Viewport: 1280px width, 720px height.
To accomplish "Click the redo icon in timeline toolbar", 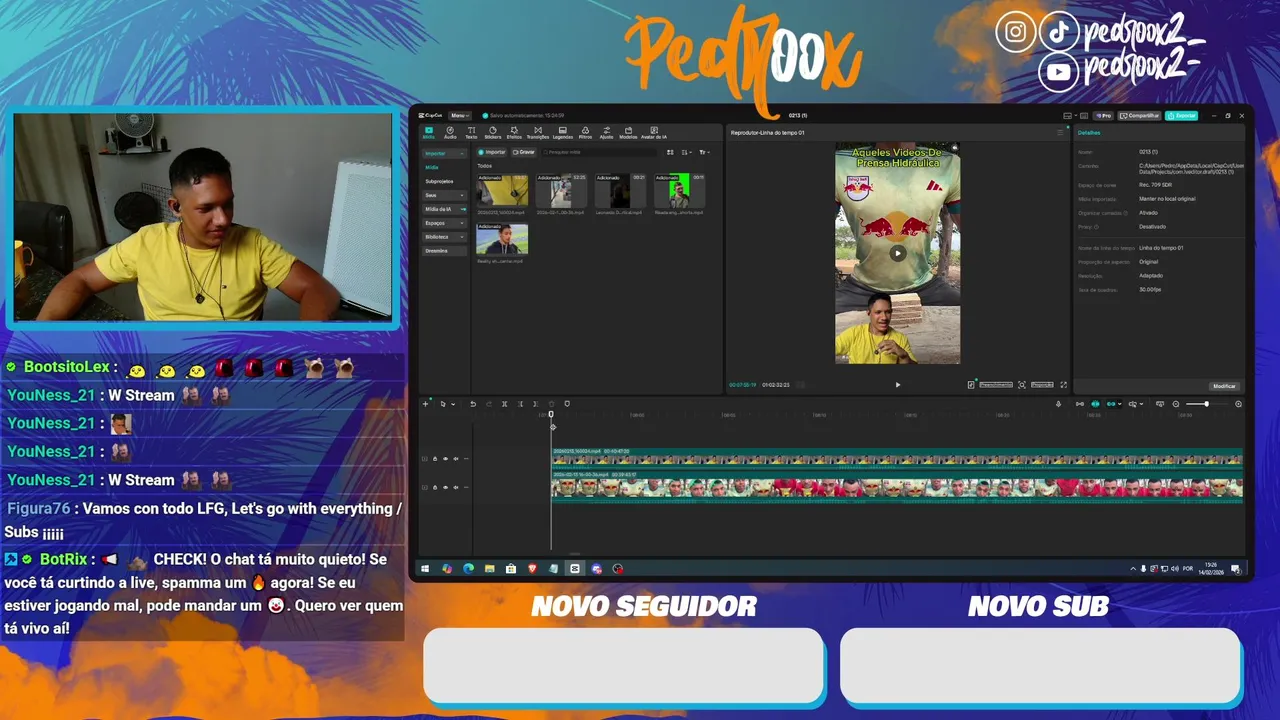I will pos(489,404).
